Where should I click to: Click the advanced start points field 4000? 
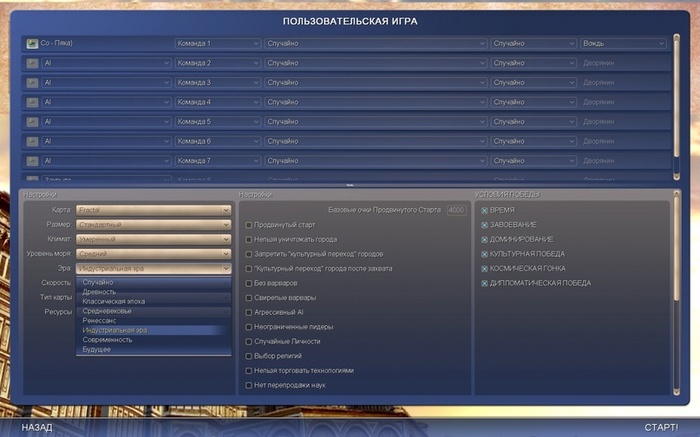tap(457, 210)
